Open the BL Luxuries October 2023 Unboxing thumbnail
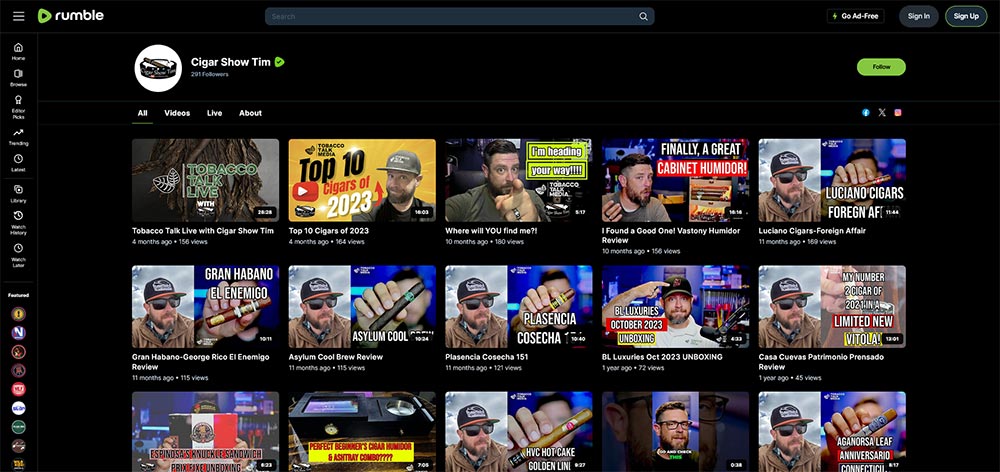 click(x=675, y=306)
